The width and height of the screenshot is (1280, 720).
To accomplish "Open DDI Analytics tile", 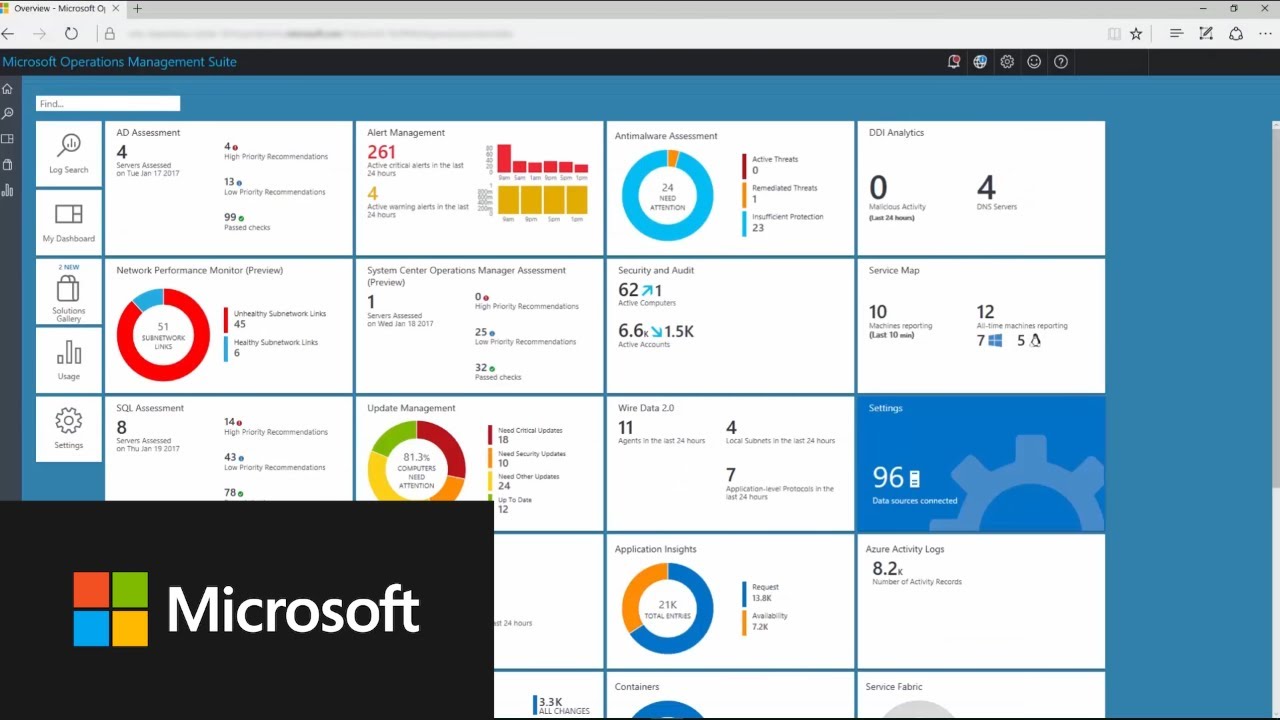I will tap(981, 188).
